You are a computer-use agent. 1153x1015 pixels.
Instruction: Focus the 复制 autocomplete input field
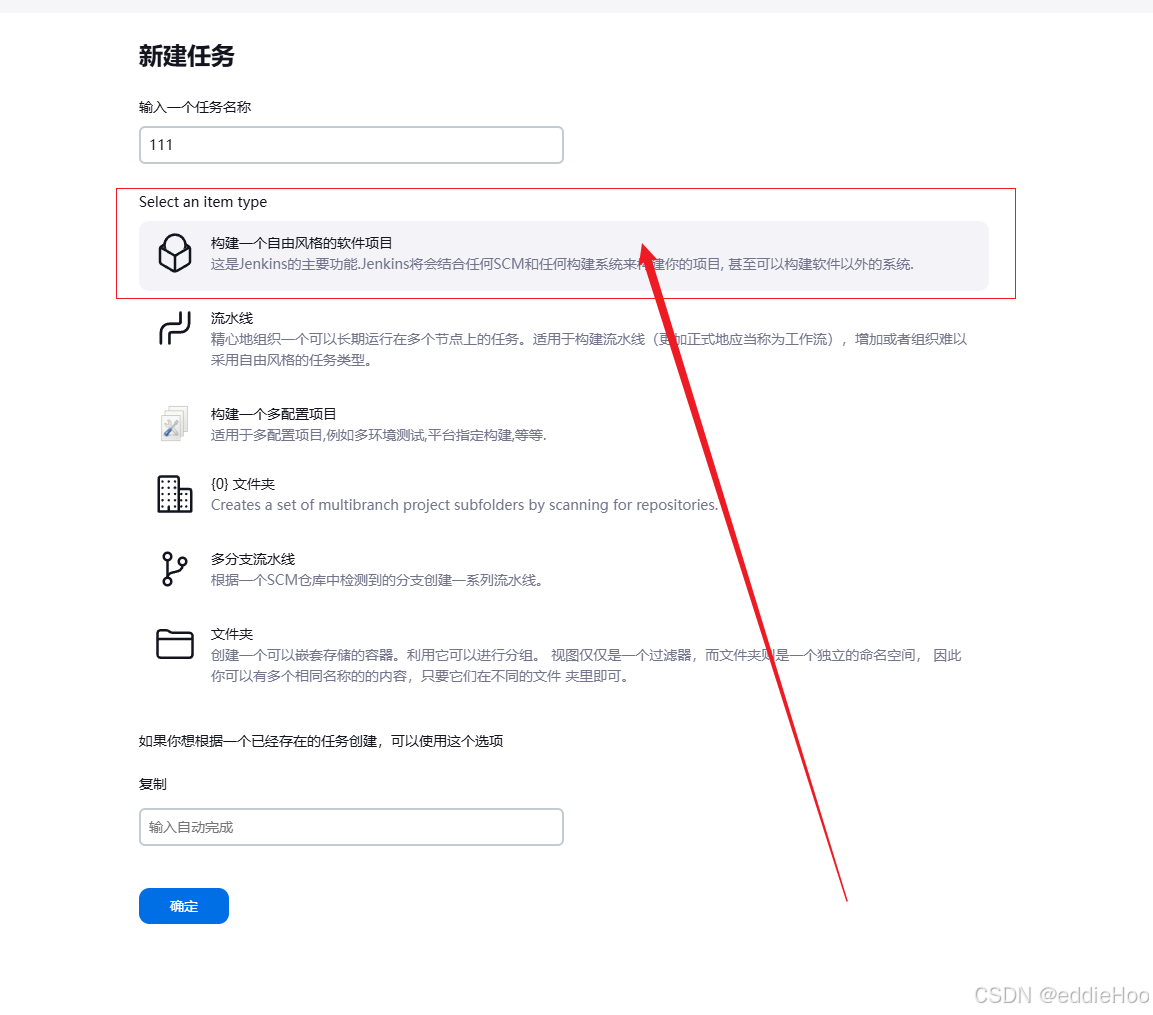351,827
